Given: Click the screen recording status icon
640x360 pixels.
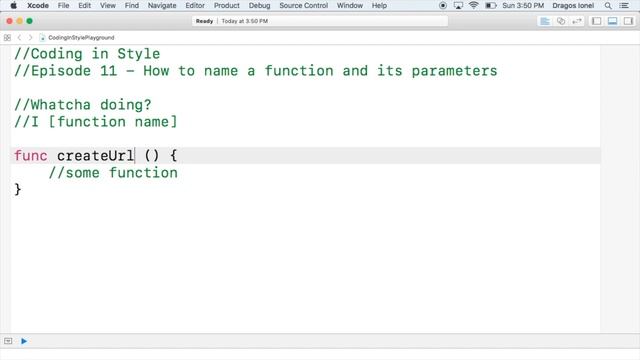Looking at the screenshot, I should coord(442,6).
